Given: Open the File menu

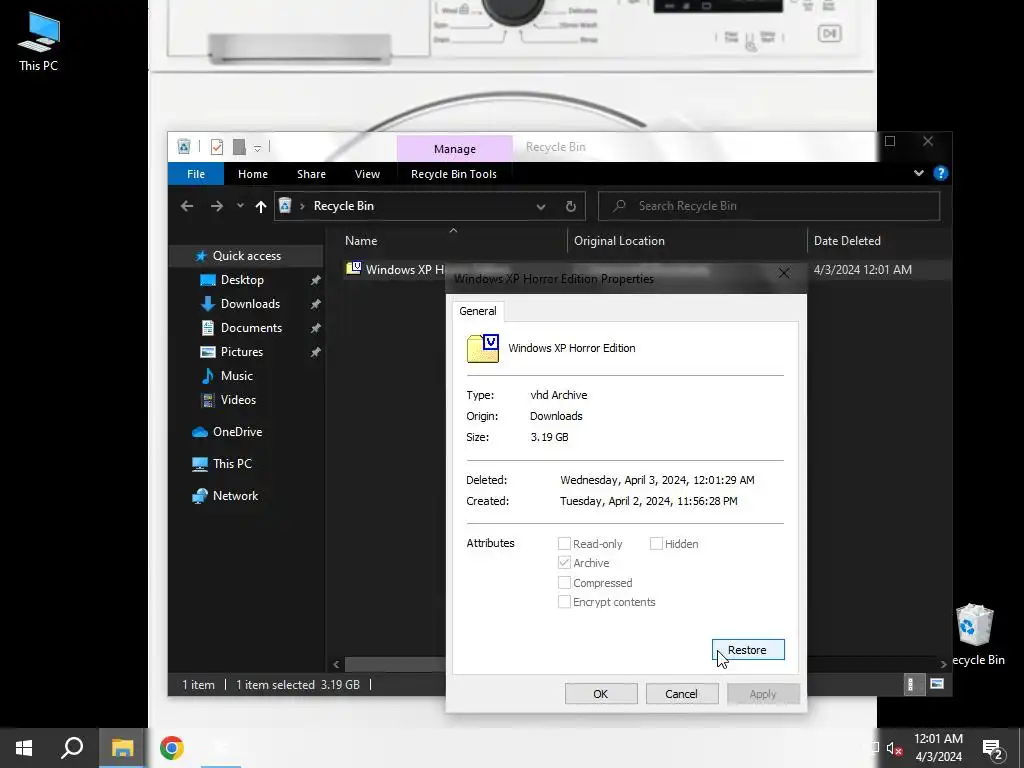Looking at the screenshot, I should coord(196,174).
